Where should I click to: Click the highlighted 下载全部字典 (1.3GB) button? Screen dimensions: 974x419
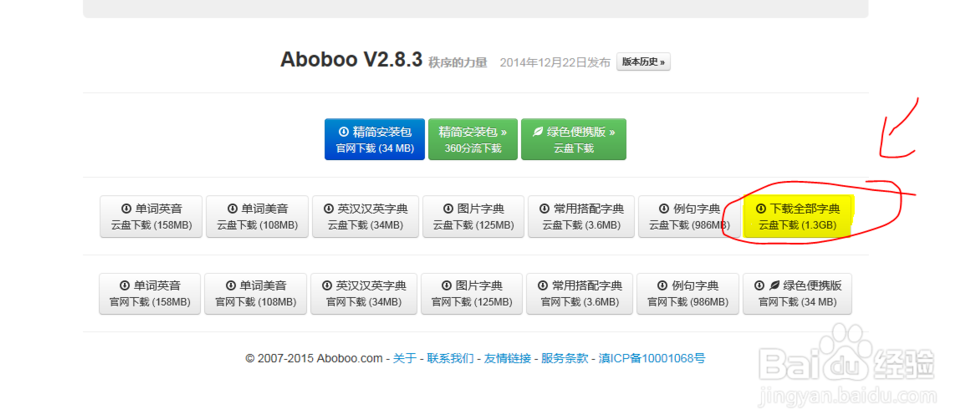[x=797, y=217]
